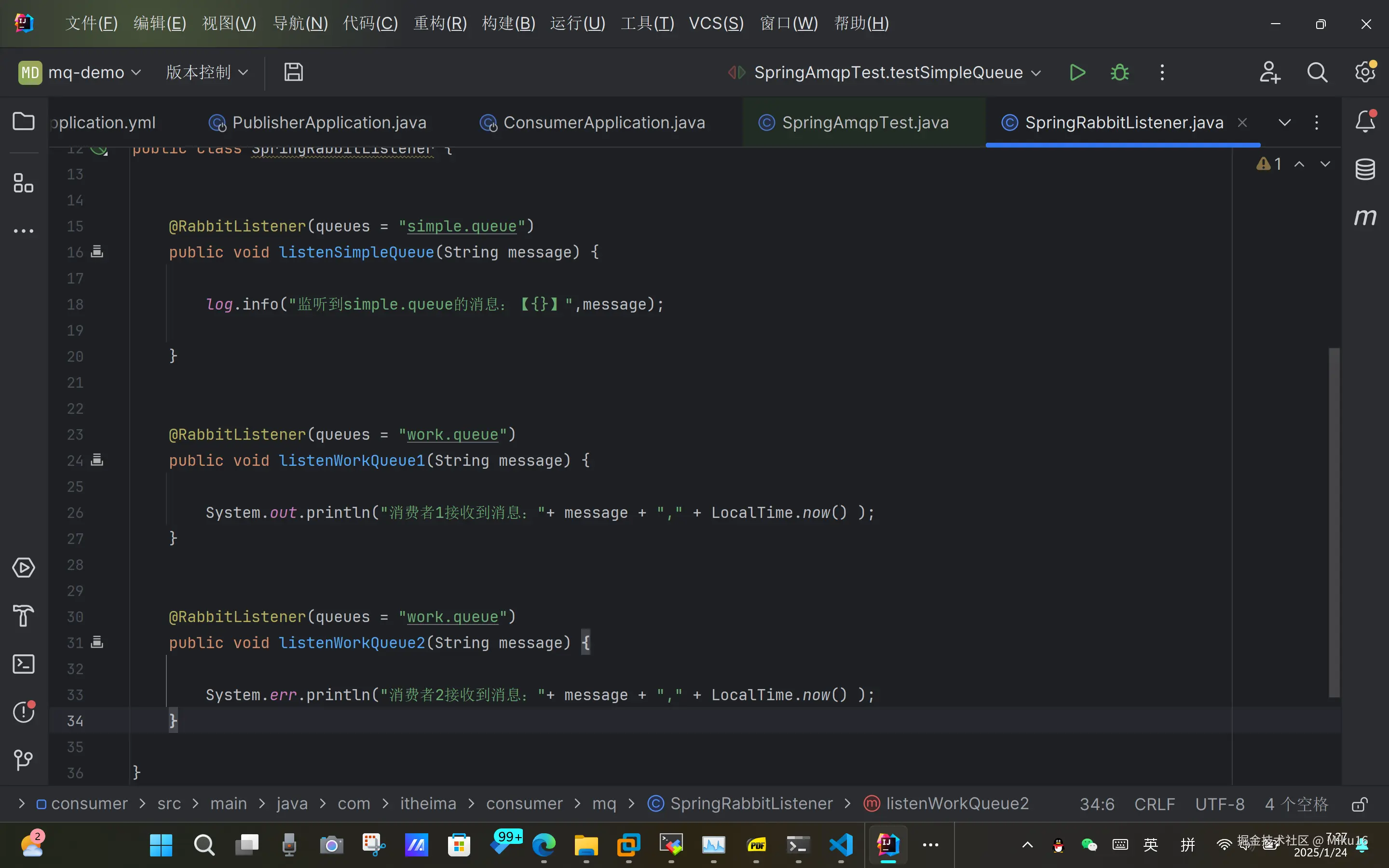Image resolution: width=1389 pixels, height=868 pixels.
Task: Run SpringAmqpTest.testSimpleQueue with green play button
Action: pyautogui.click(x=1077, y=72)
